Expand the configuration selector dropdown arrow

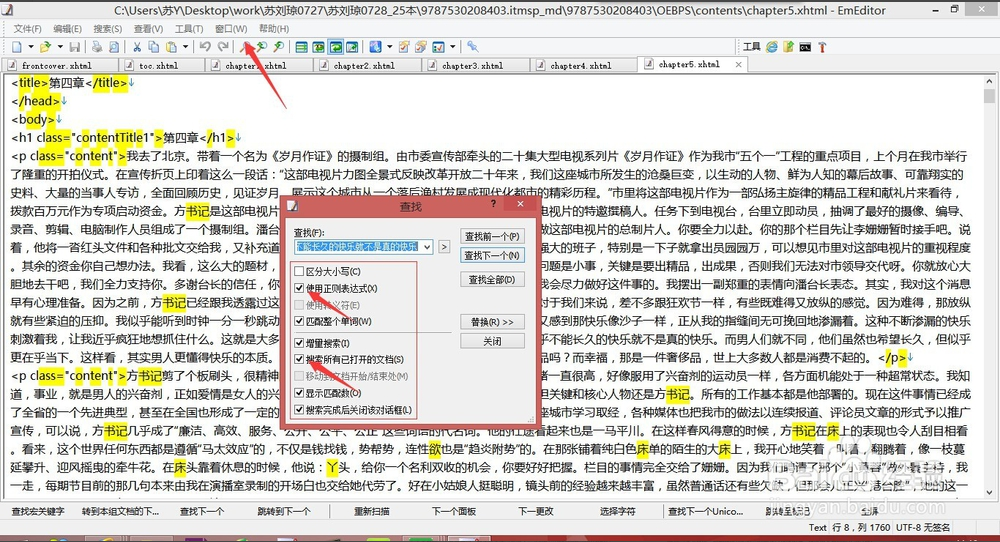(390, 47)
